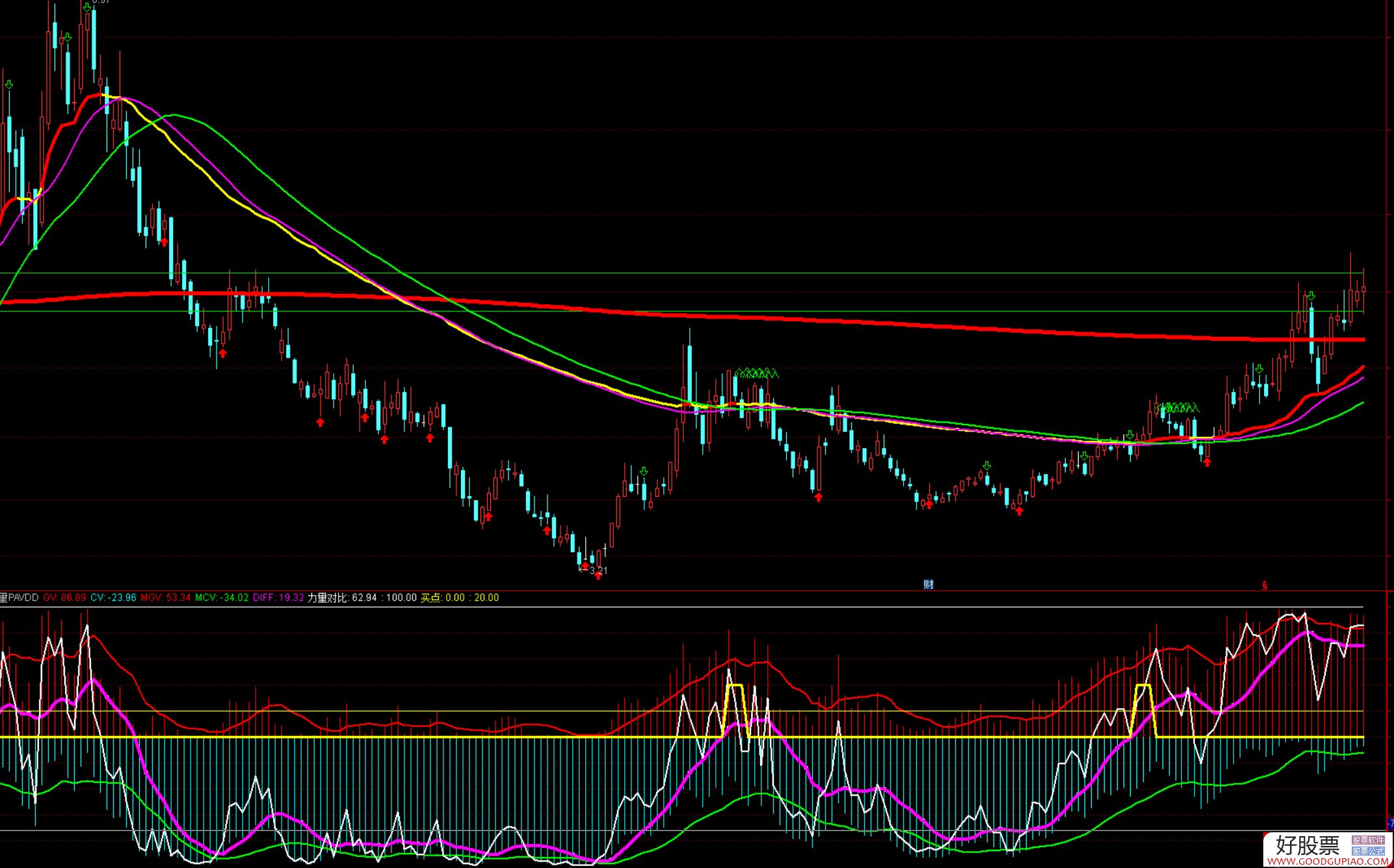This screenshot has height=868, width=1394.
Task: Click the 买点 0.00 : 20.00 readout
Action: click(460, 598)
